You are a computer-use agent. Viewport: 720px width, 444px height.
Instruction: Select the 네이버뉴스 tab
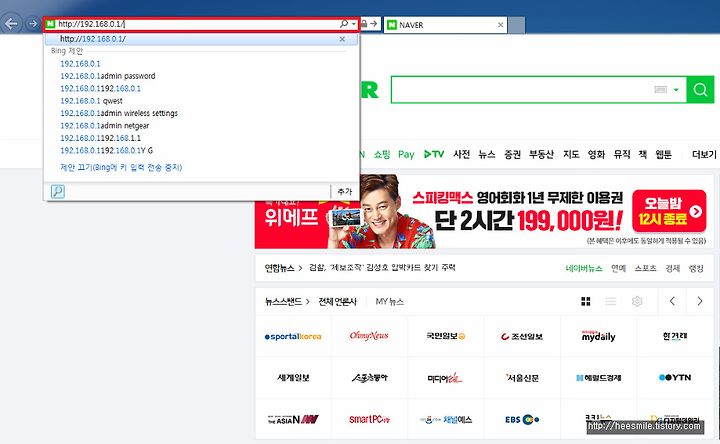584,268
